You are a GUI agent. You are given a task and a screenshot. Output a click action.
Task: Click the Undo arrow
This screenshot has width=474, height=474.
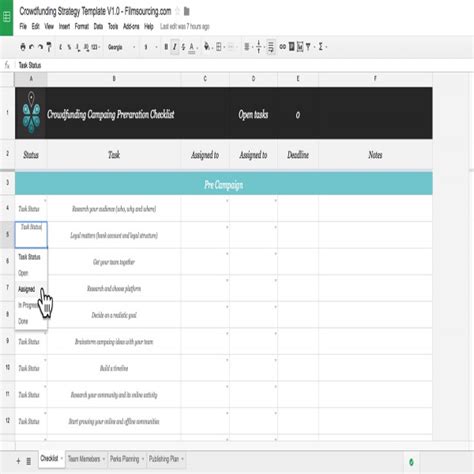[x=32, y=47]
